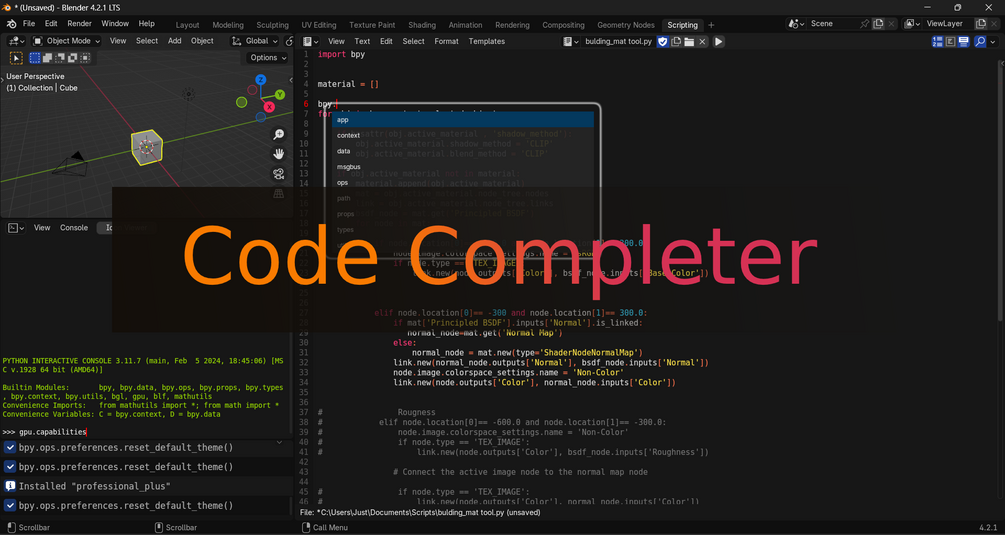Open the Python console editor type dropdown
The image size is (1005, 535).
click(x=15, y=228)
